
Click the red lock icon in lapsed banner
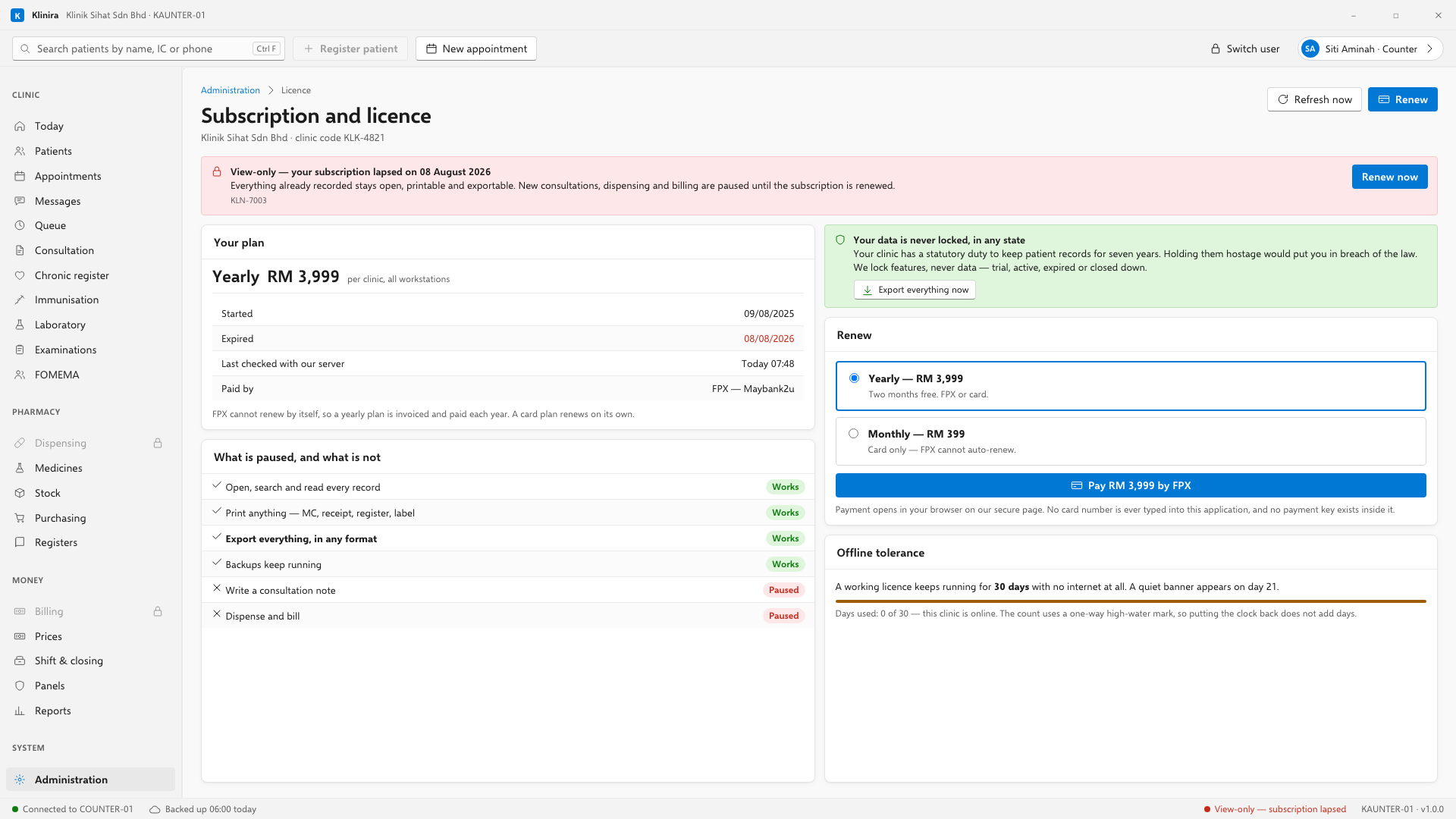217,172
